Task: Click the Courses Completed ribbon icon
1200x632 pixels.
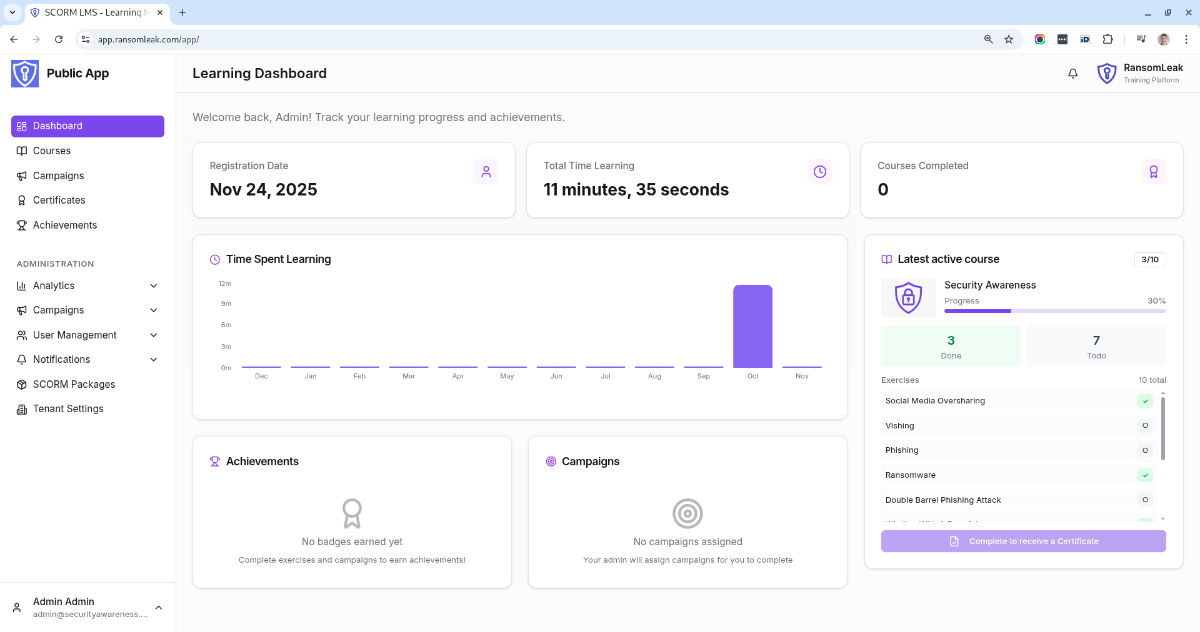Action: (x=1153, y=172)
